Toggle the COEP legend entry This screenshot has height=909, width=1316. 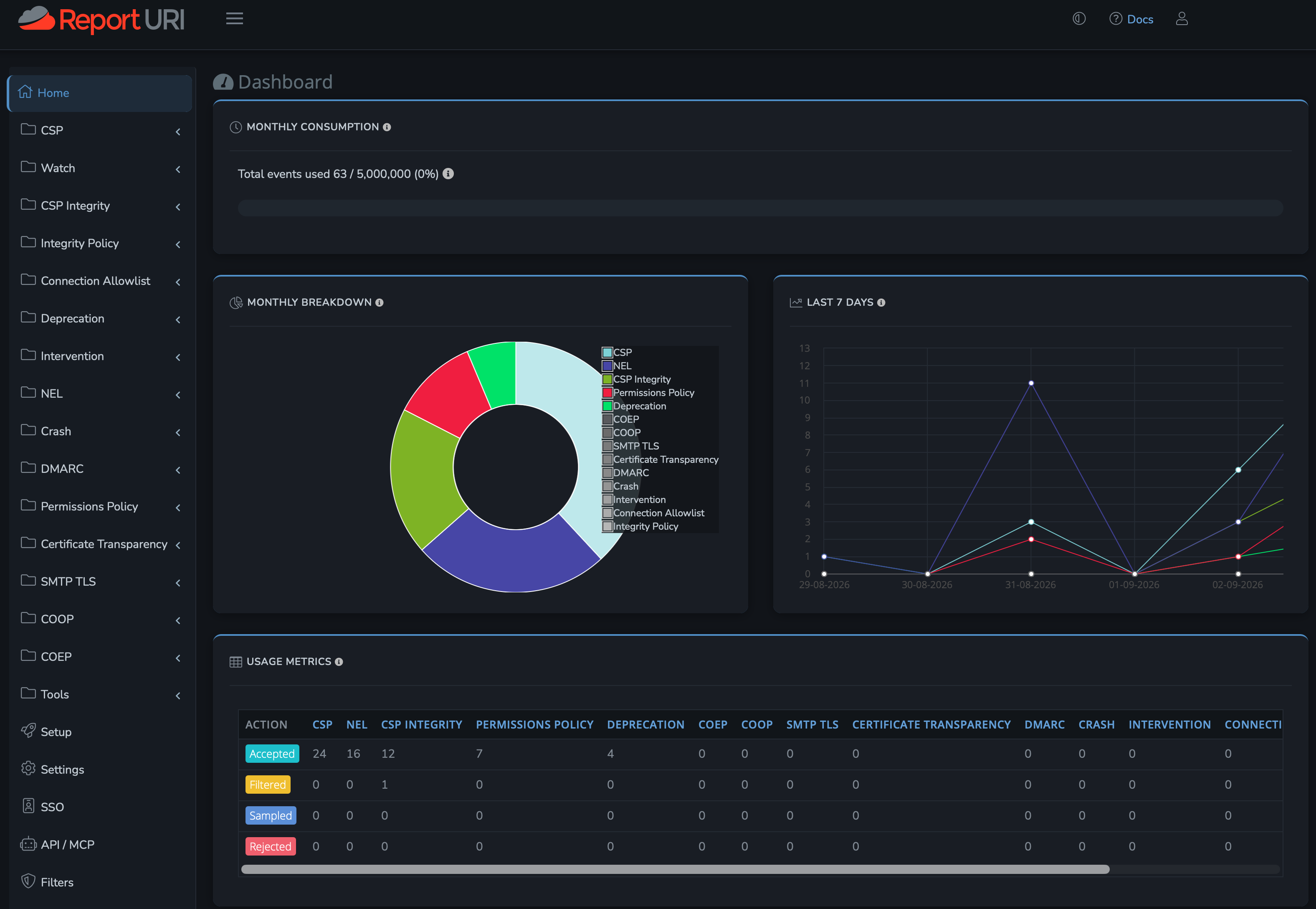click(620, 419)
